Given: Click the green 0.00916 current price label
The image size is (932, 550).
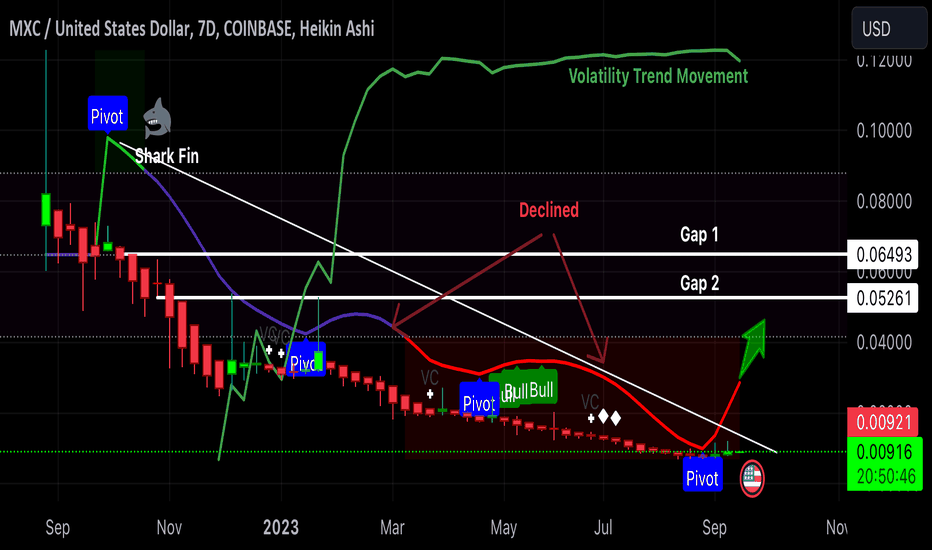Looking at the screenshot, I should 884,452.
